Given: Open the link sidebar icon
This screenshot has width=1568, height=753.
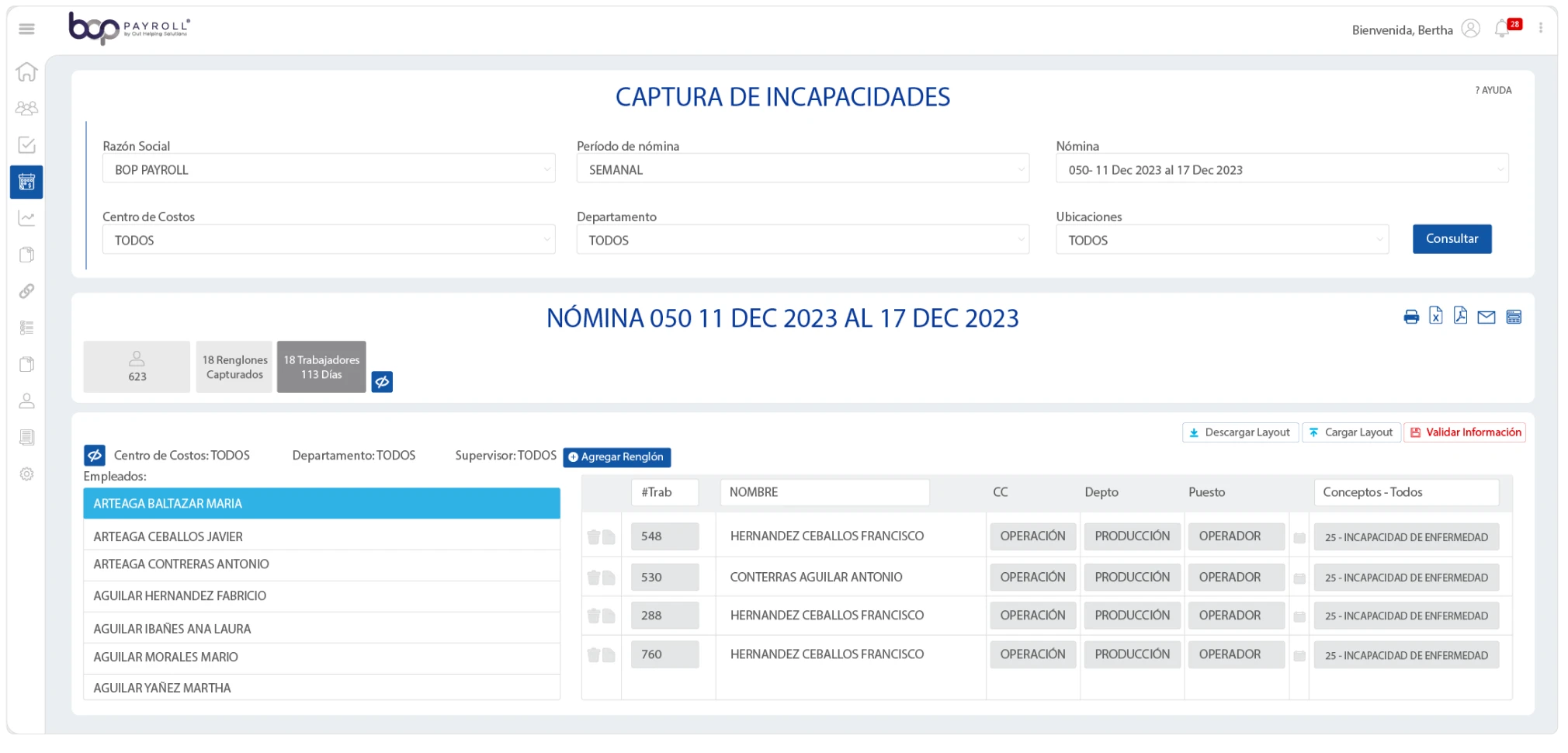Looking at the screenshot, I should 26,291.
